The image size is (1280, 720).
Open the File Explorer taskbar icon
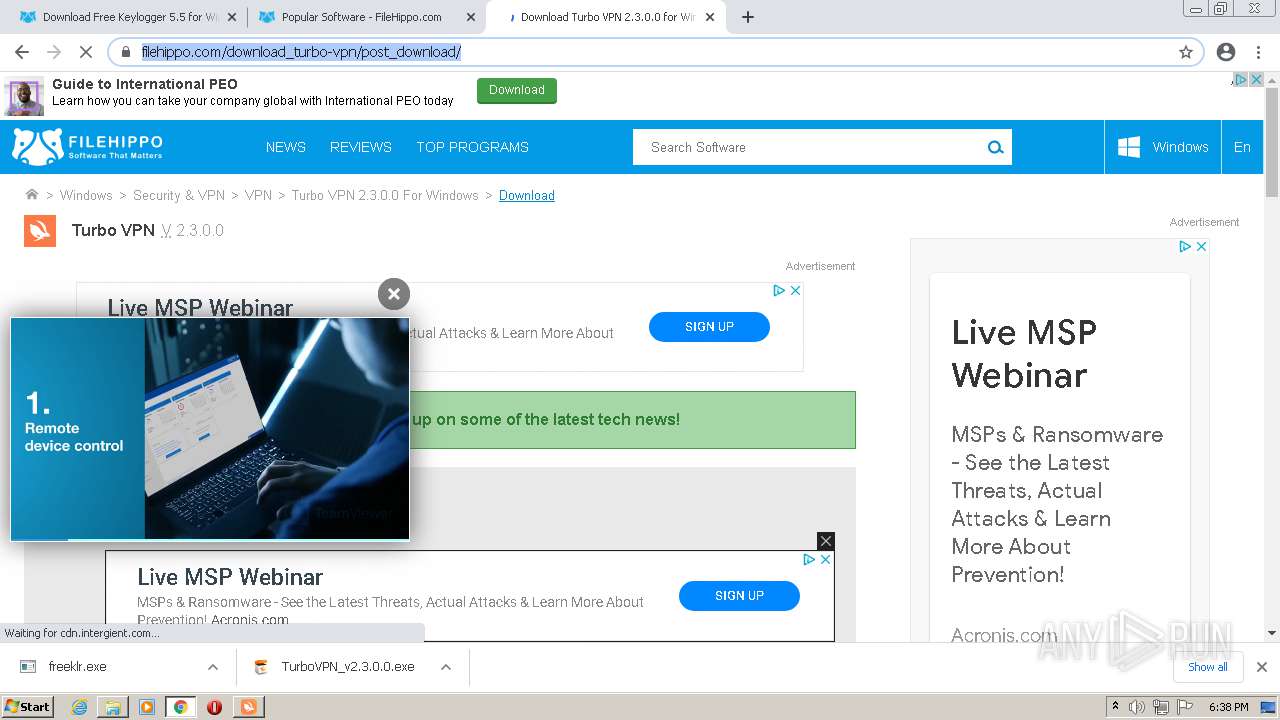[x=113, y=707]
